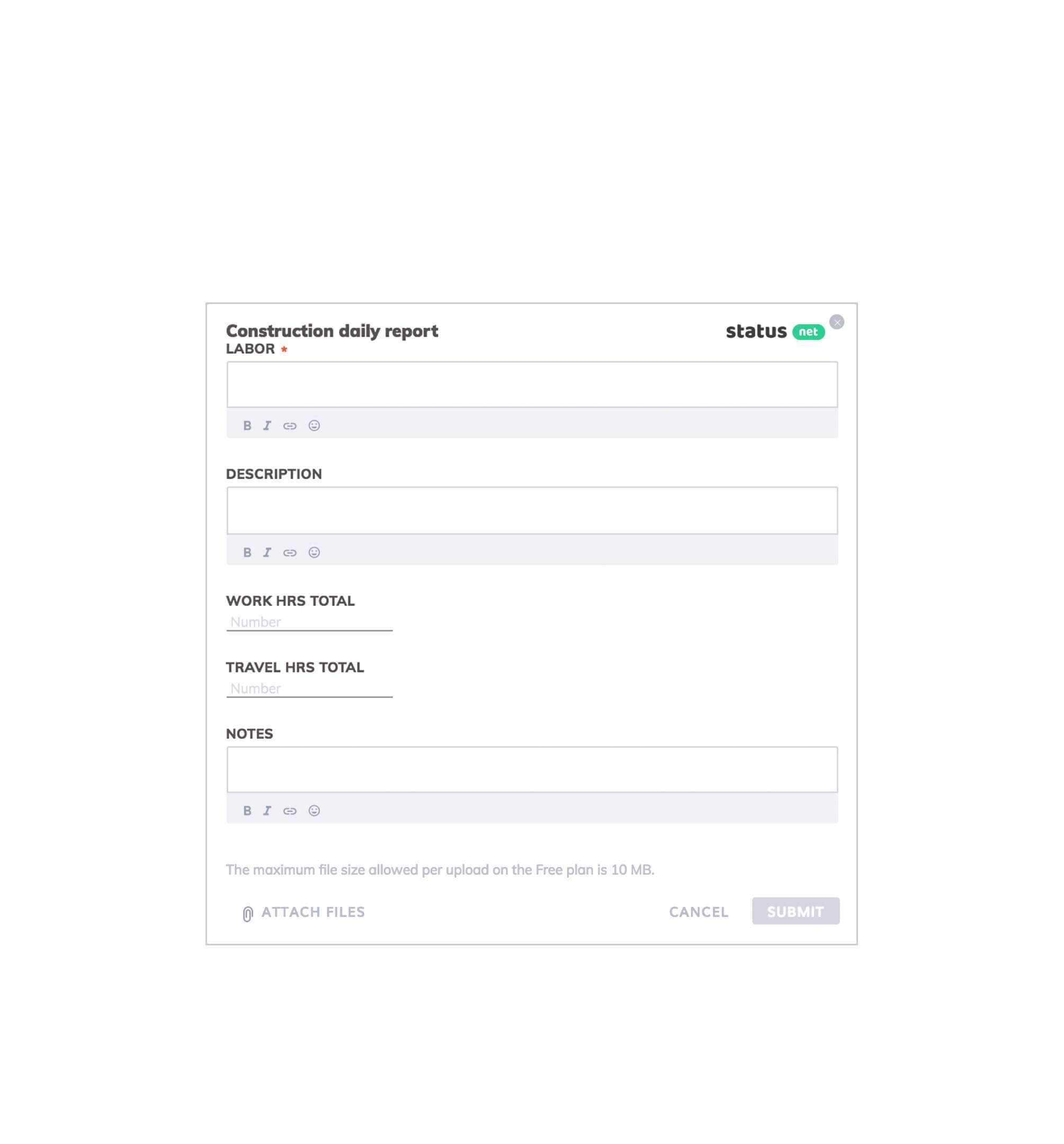
Task: Click the Link icon in LABOR field
Action: pos(290,425)
